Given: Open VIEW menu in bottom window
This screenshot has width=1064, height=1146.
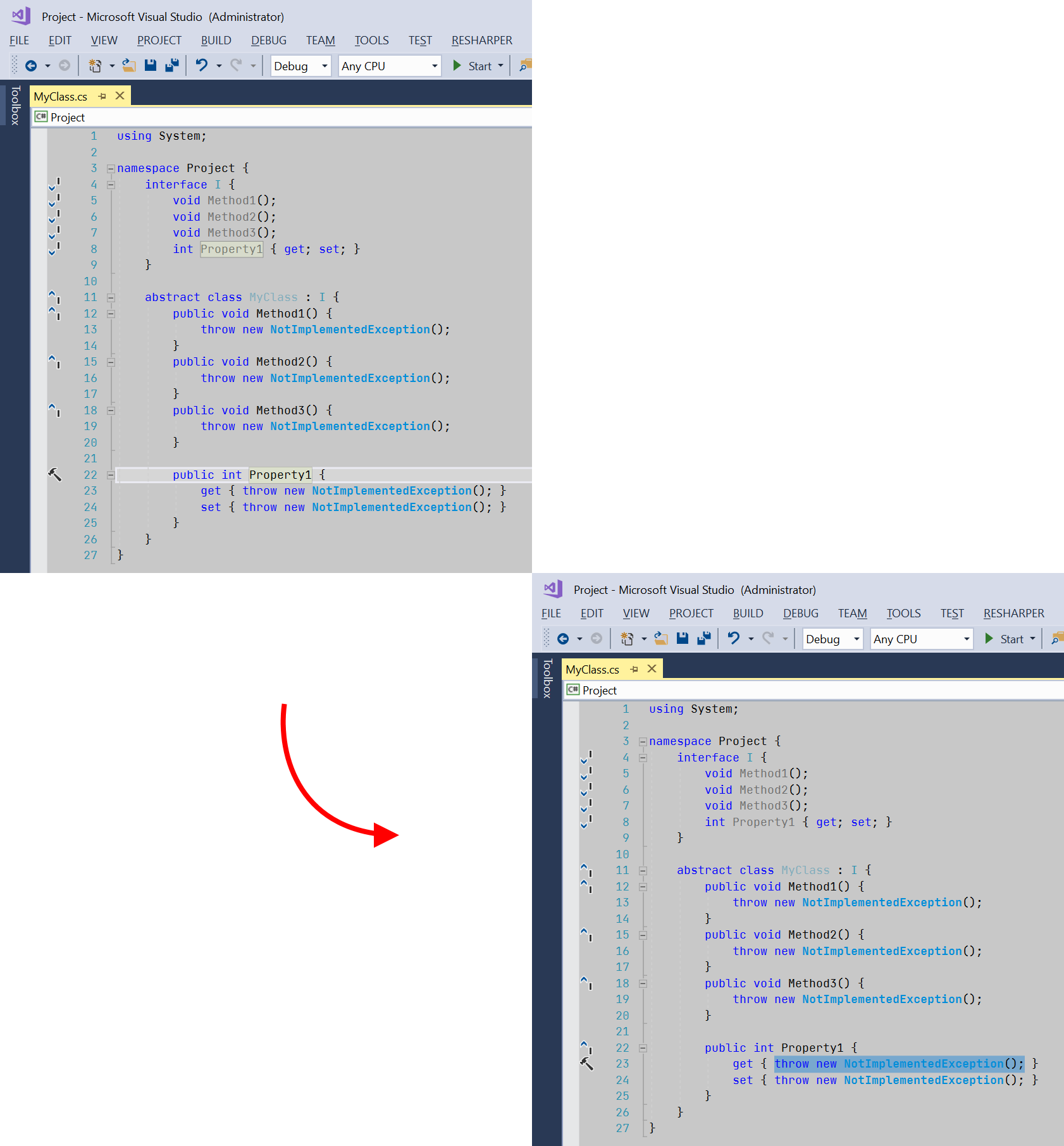Looking at the screenshot, I should coord(636,613).
